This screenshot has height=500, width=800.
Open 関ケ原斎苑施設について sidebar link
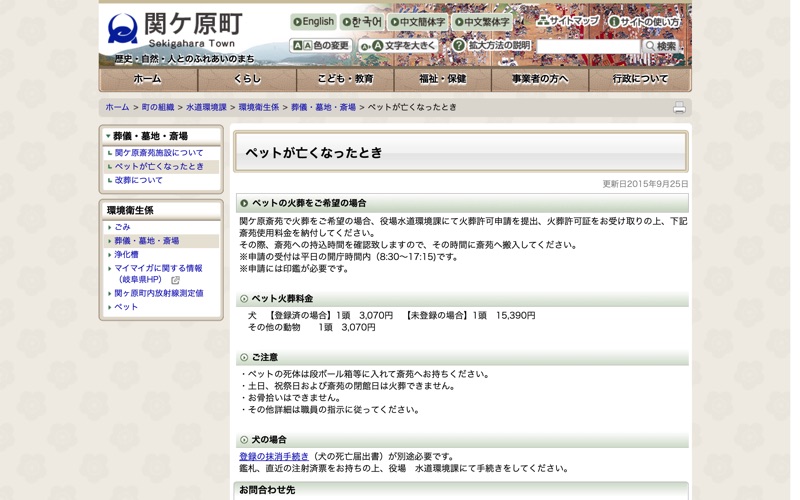159,153
